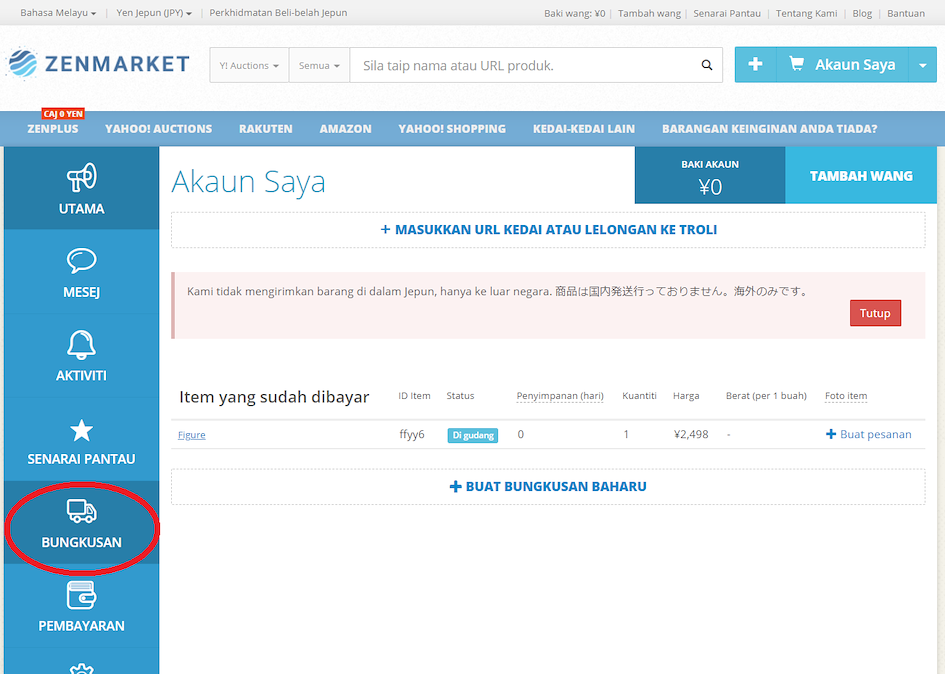The height and width of the screenshot is (674, 945).
Task: Click Item yang sudah dibayar heading
Action: (274, 397)
